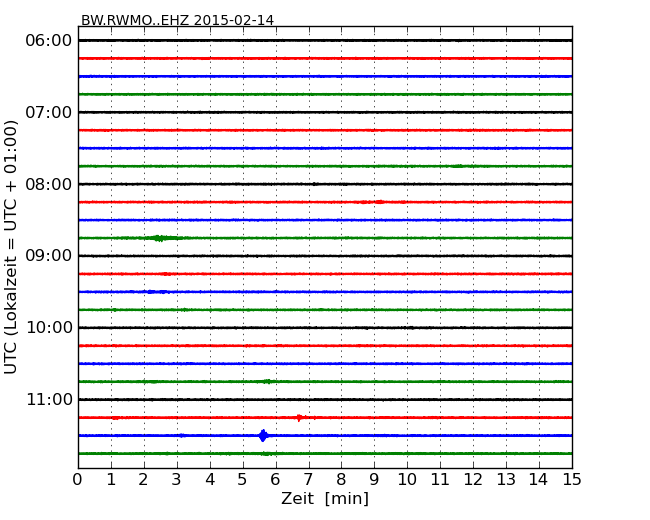Screen dimensions: 650x520
Task: Click the large blue spike near minute 5.6
Action: point(262,435)
